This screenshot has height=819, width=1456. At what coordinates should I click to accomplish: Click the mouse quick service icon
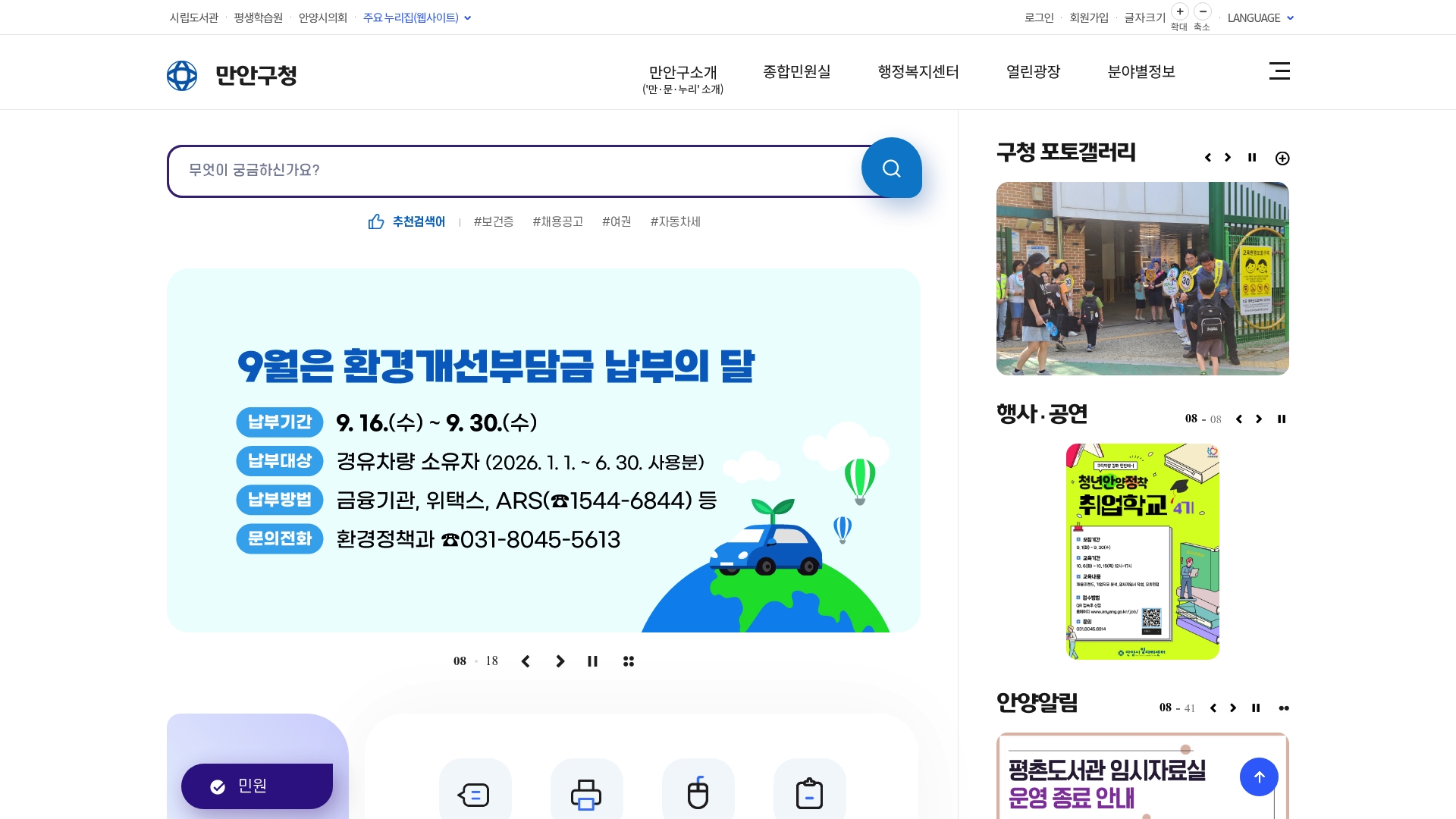click(x=698, y=793)
